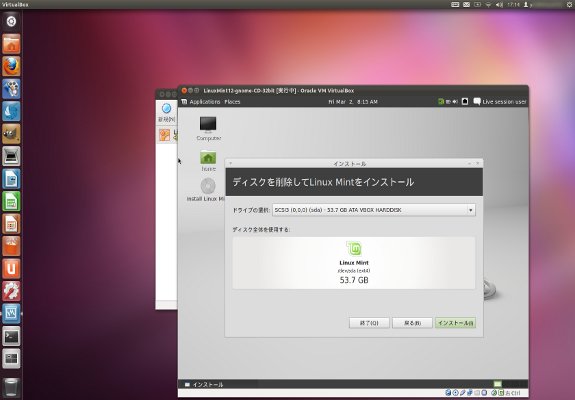Screen dimensions: 575x400
Task: Open System Settings wrench icon in launcher
Action: 11,291
